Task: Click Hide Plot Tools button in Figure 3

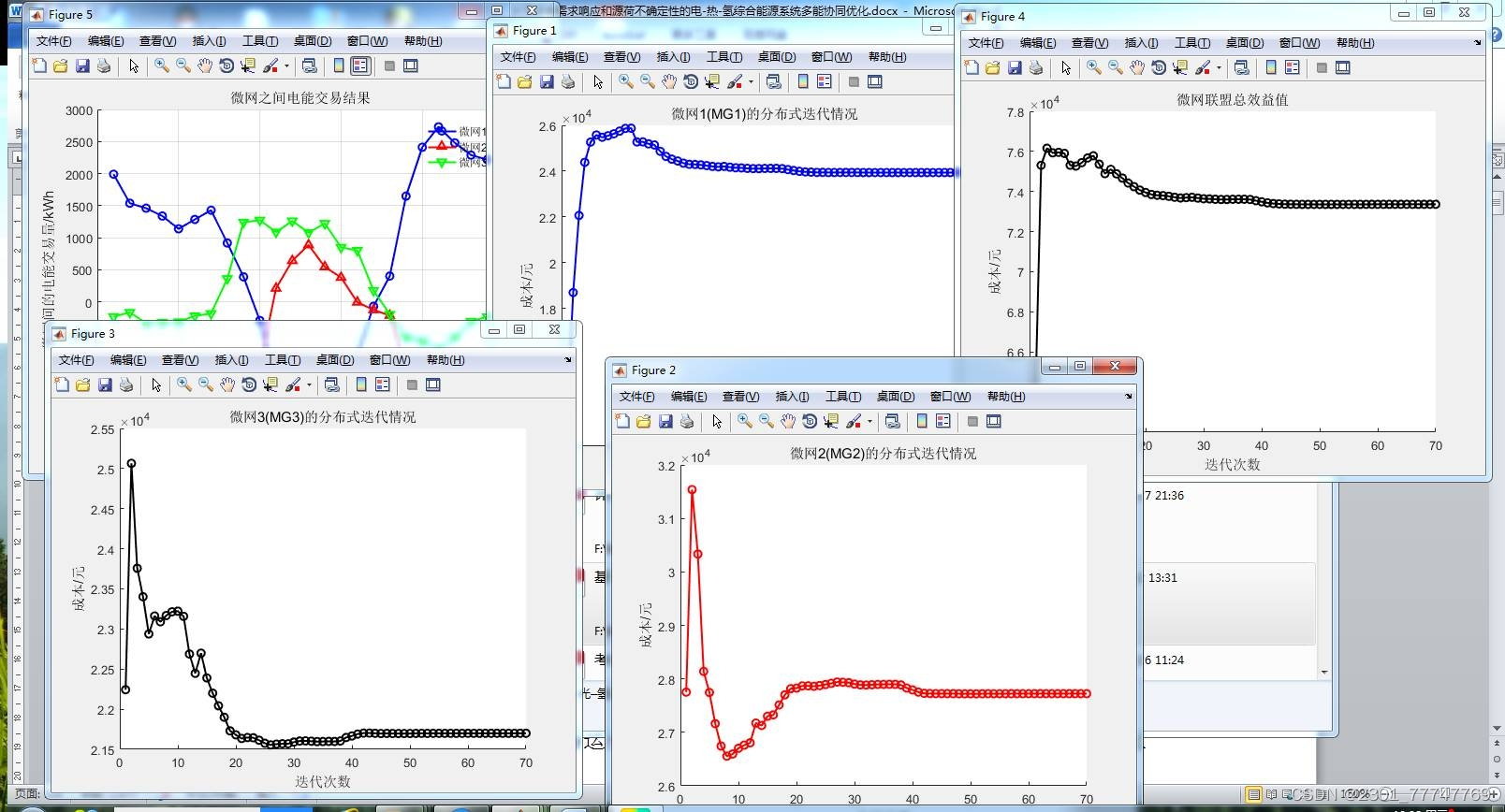Action: click(x=412, y=384)
